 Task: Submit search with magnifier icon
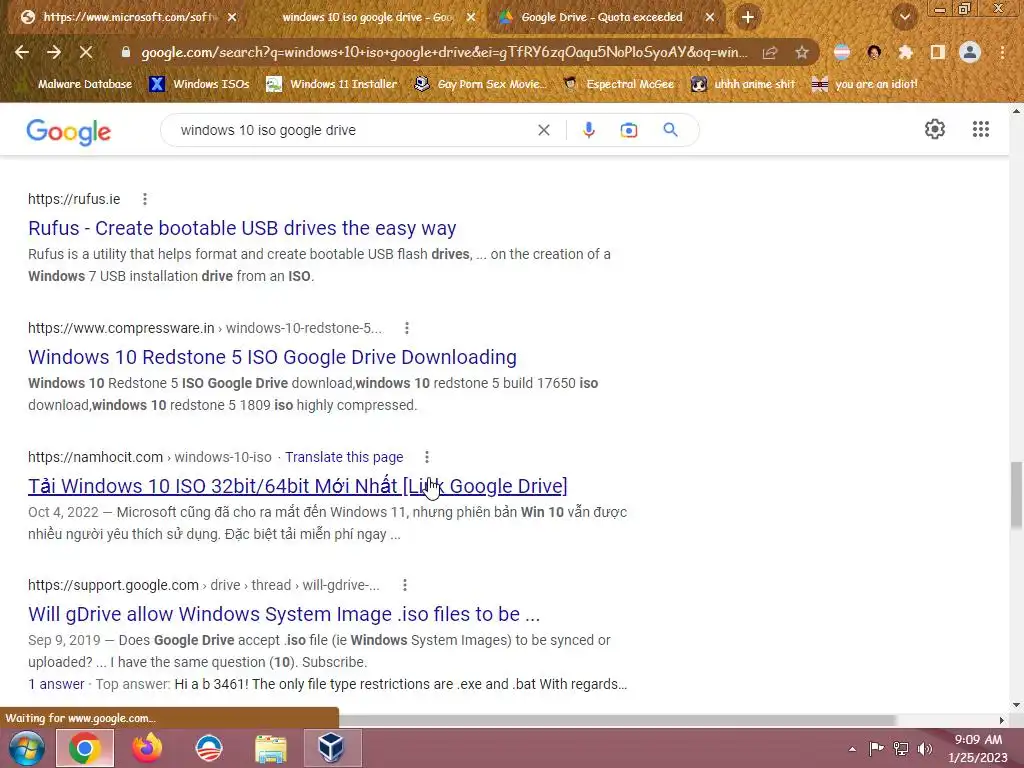tap(670, 130)
